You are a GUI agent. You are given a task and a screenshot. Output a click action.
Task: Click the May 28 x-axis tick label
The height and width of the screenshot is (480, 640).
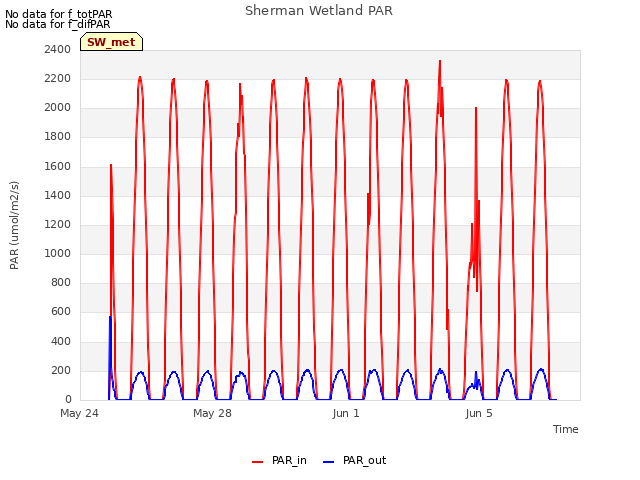pyautogui.click(x=212, y=413)
